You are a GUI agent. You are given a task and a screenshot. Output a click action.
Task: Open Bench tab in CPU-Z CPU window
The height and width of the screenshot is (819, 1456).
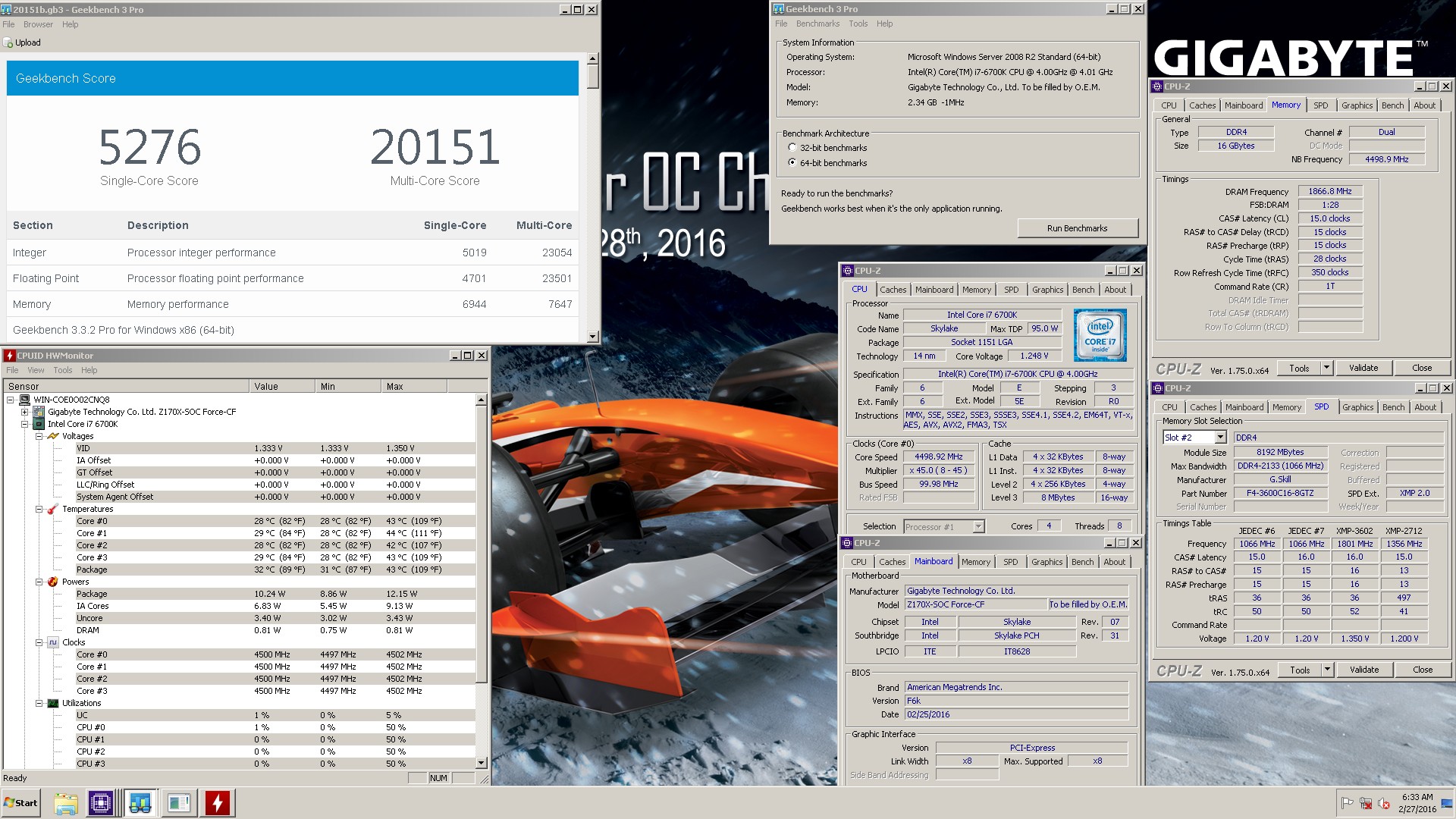click(1083, 290)
